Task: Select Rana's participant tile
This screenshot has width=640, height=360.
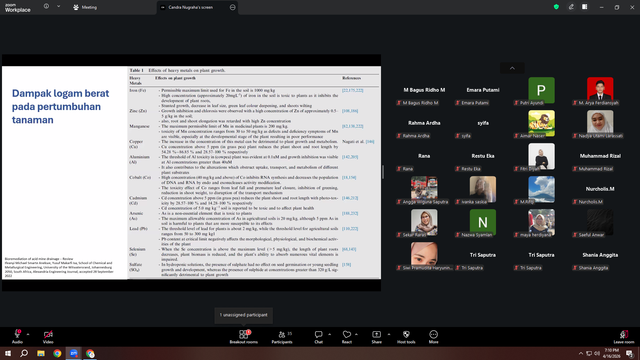Action: (424, 157)
